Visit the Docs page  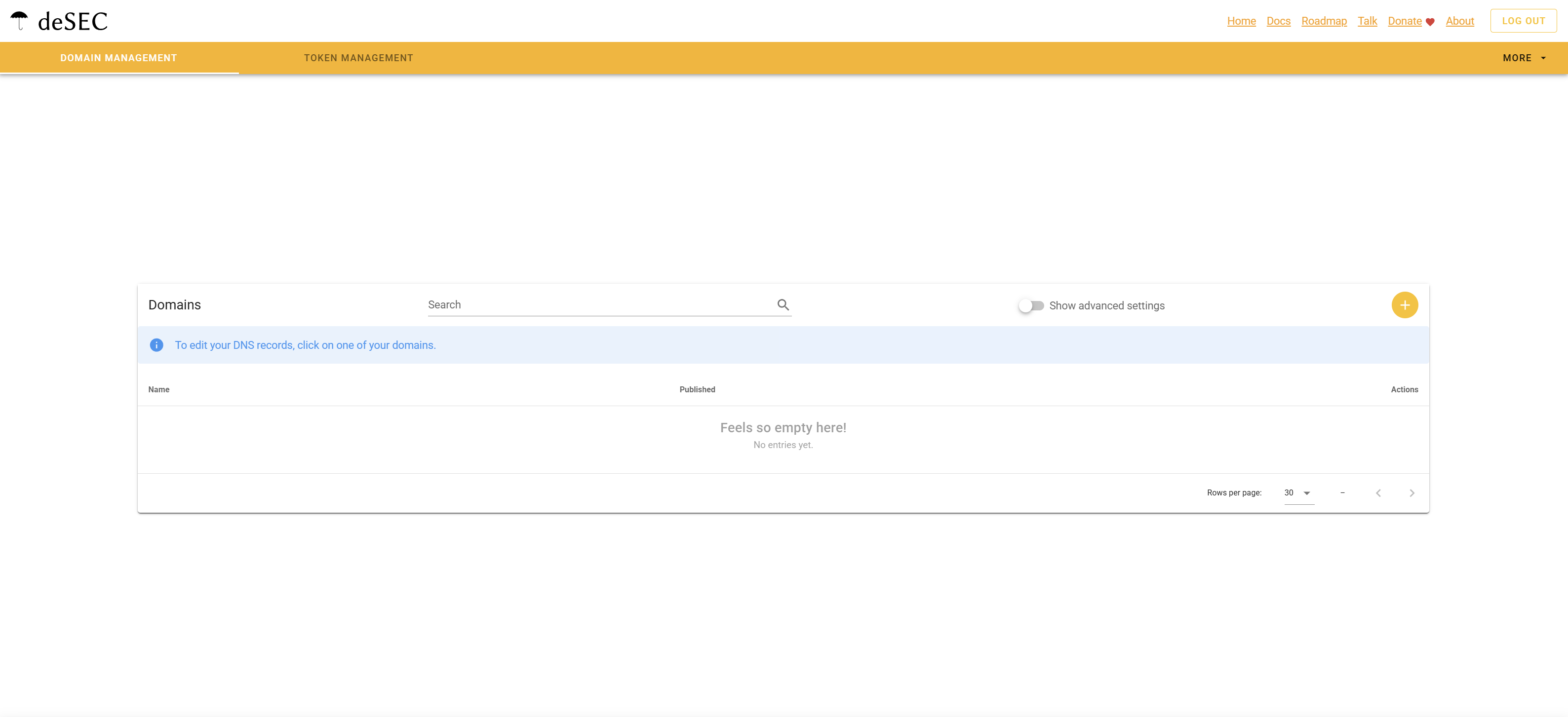point(1278,21)
